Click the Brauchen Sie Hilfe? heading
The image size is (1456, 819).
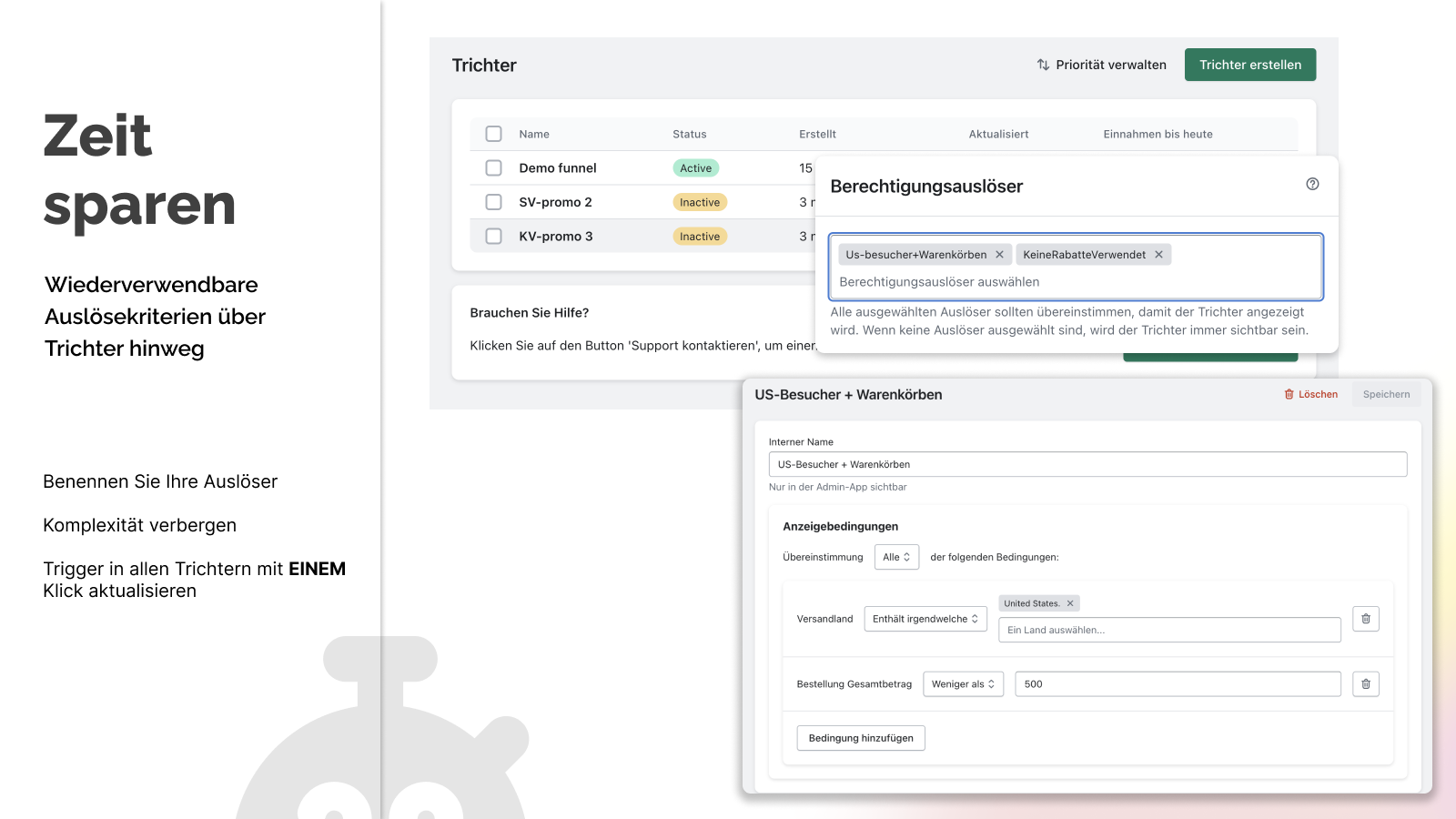click(530, 313)
